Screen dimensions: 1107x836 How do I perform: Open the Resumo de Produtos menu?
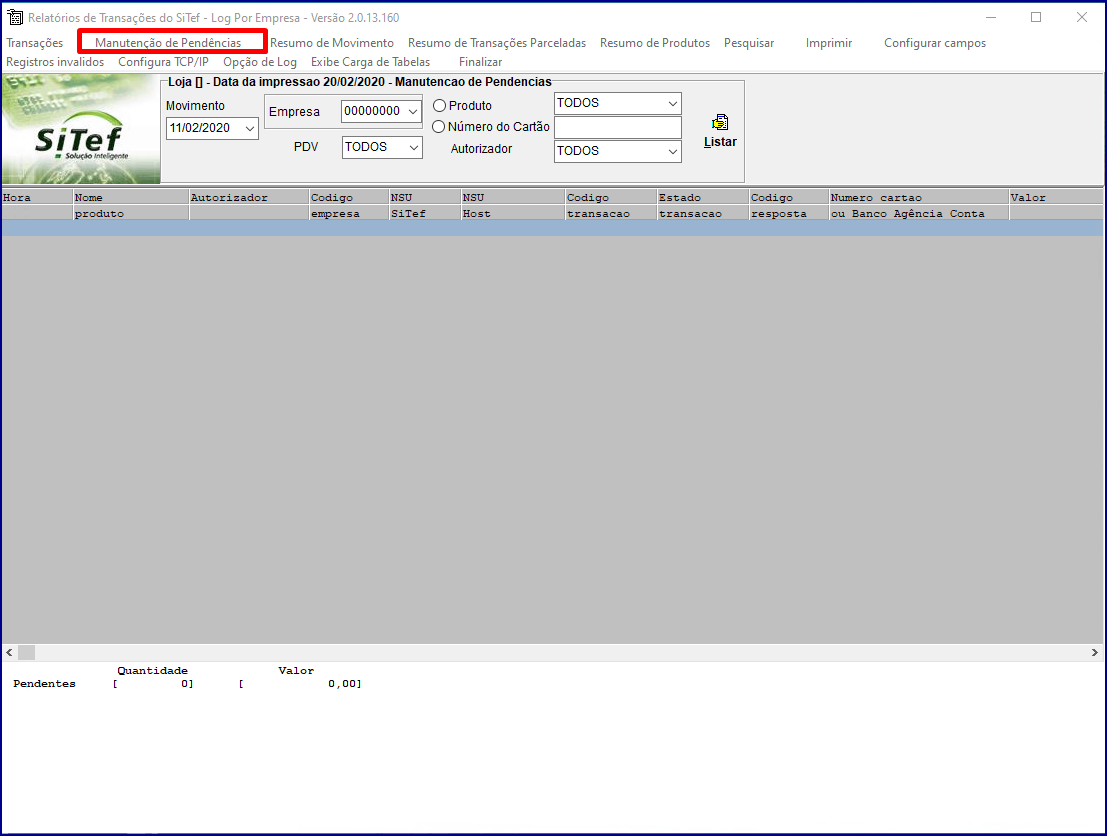pos(655,43)
